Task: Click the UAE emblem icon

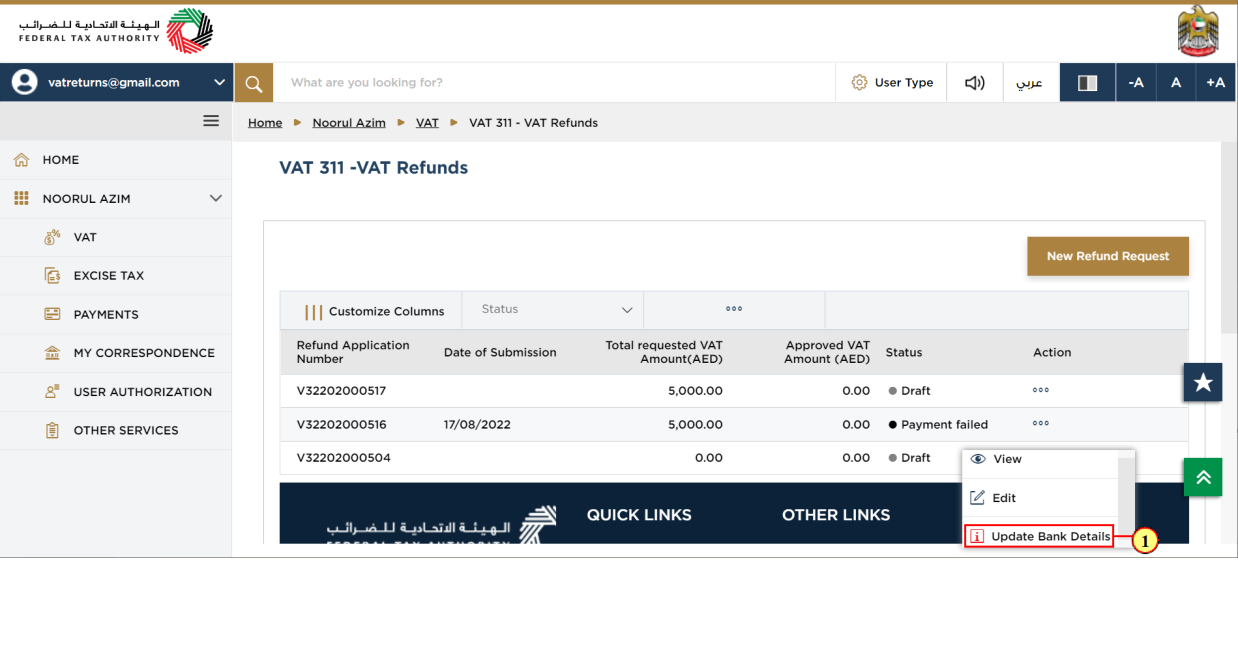Action: 1198,30
